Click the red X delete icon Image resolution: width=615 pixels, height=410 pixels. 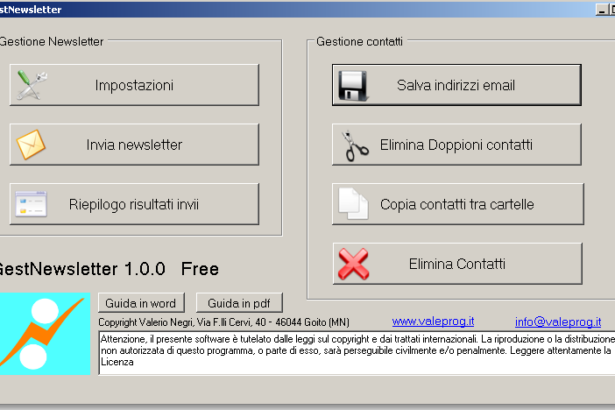point(353,264)
